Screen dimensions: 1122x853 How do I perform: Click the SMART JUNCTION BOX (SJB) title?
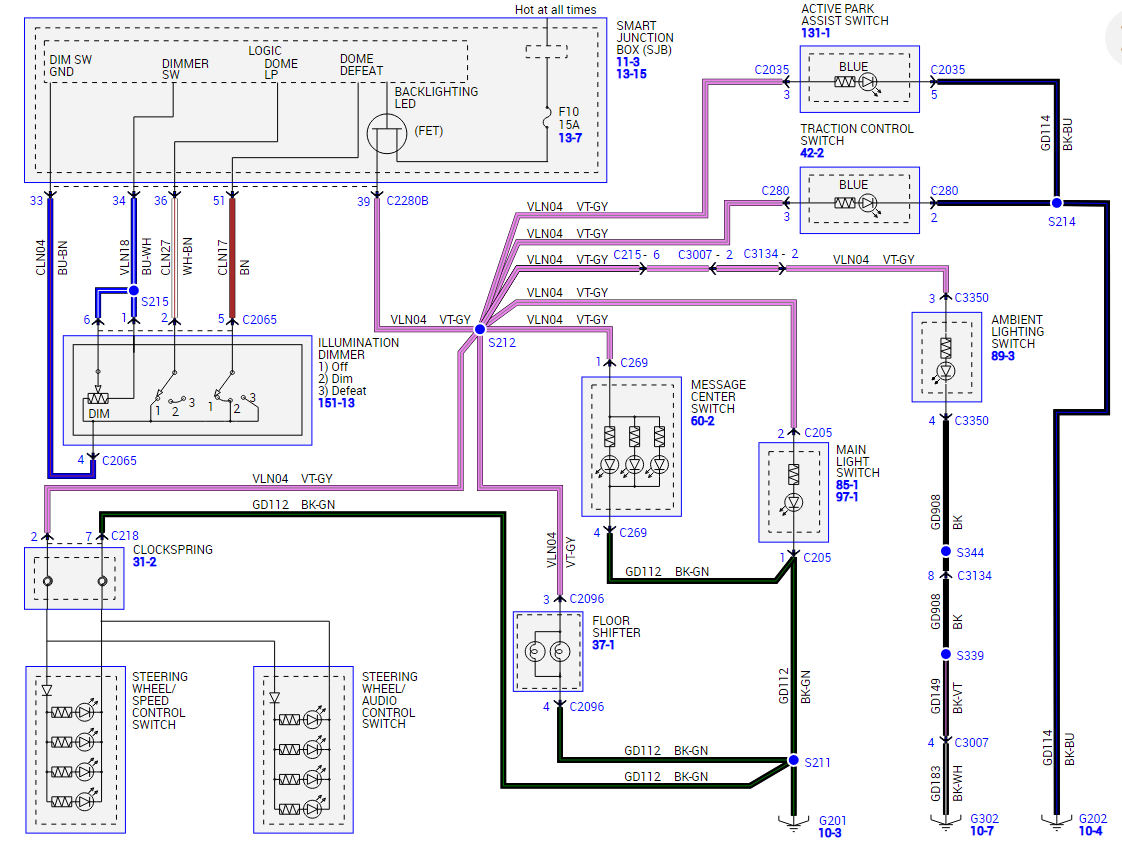coord(645,37)
